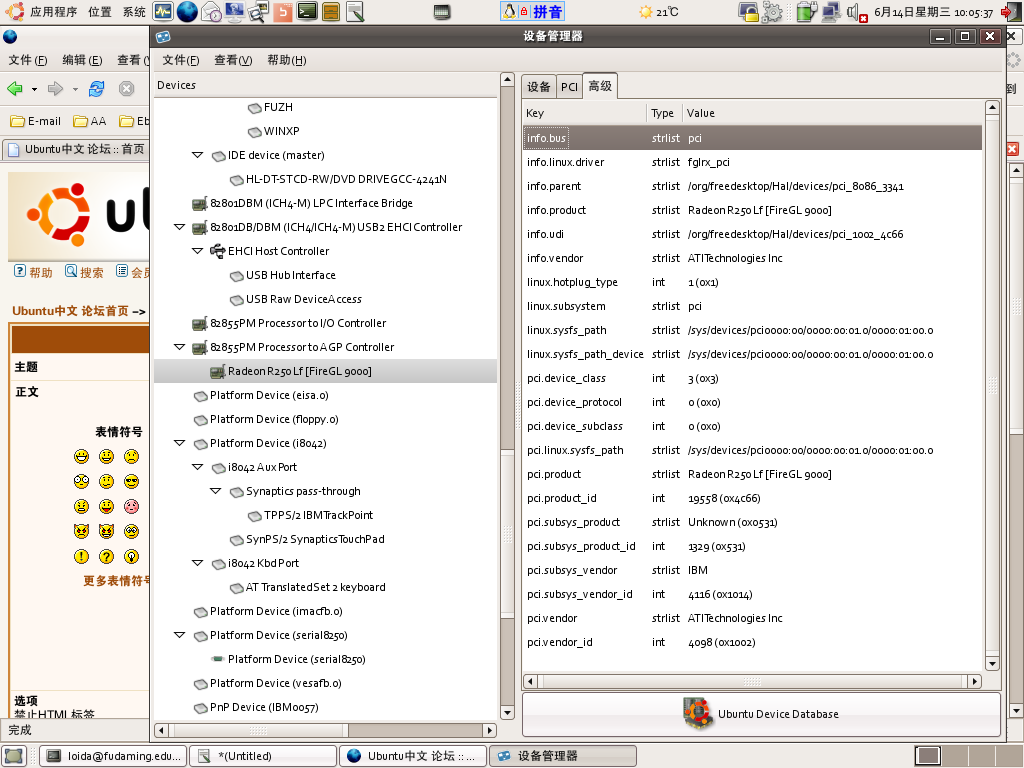Switch to Ubuntu中文 论坛 taskbar window
This screenshot has width=1024, height=768.
tap(413, 756)
